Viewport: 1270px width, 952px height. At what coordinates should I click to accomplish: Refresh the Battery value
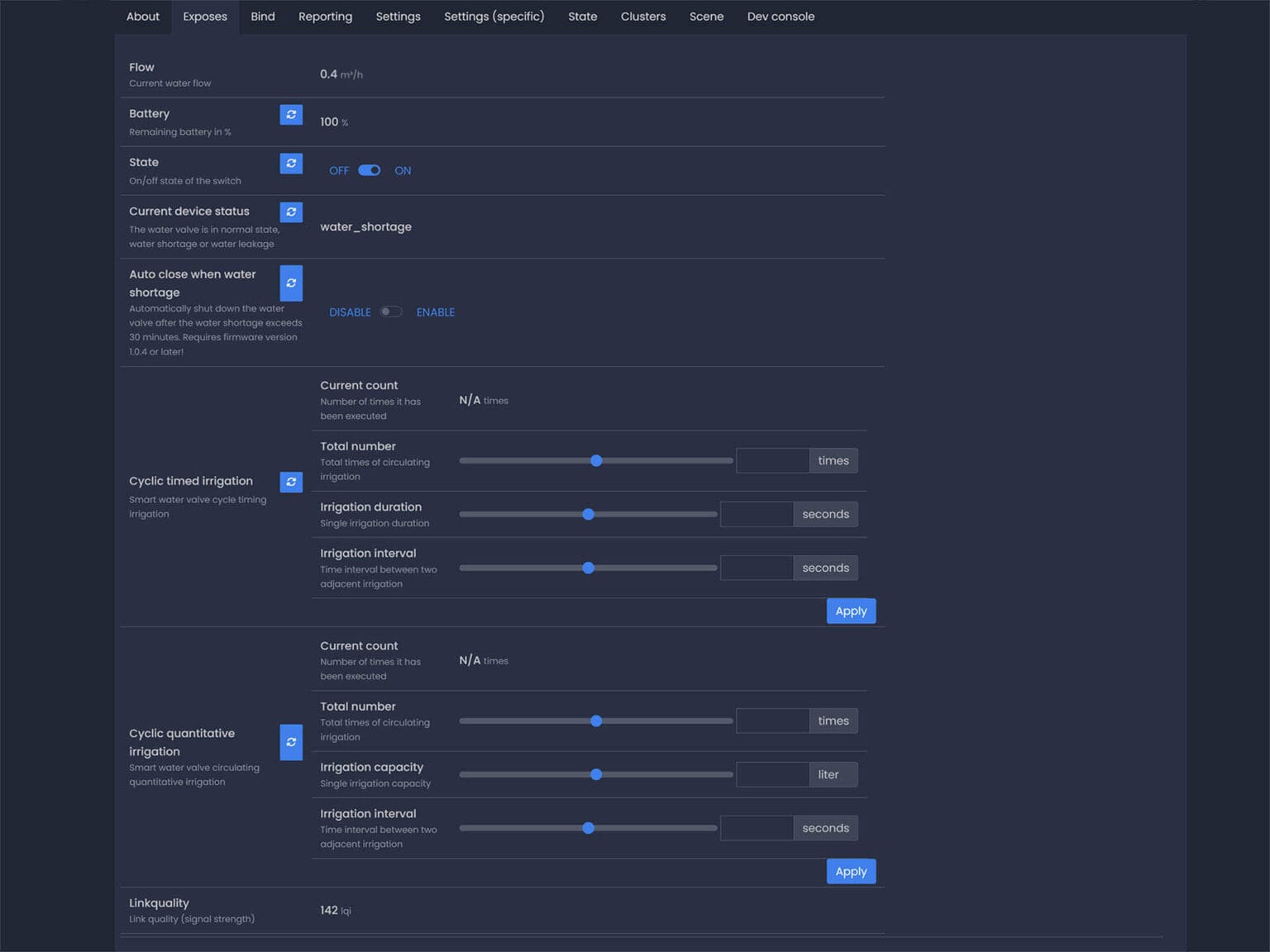click(x=291, y=115)
